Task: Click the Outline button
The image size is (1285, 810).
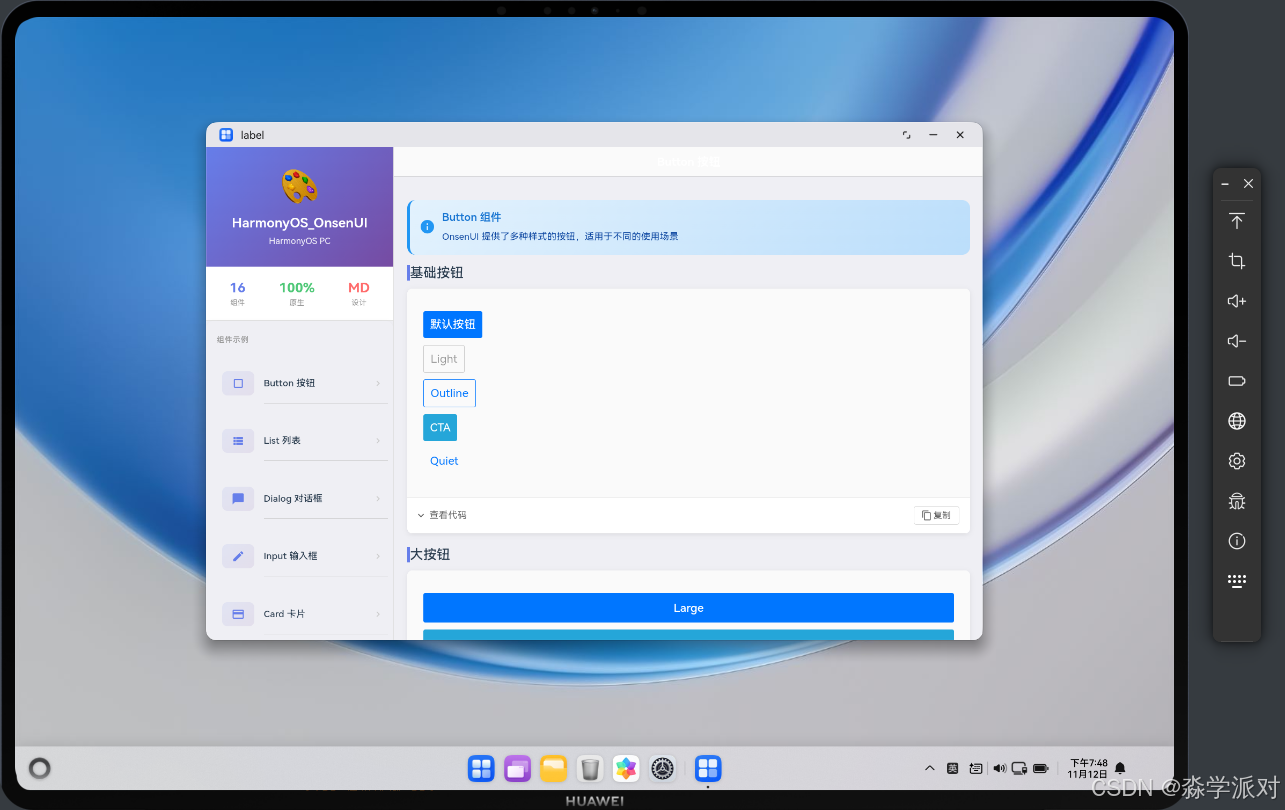Action: (x=449, y=393)
